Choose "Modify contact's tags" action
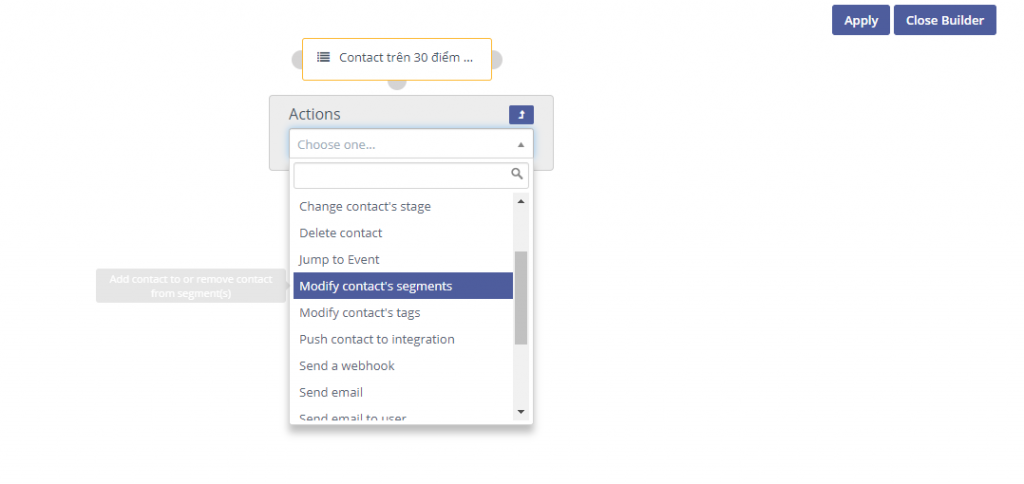The width and height of the screenshot is (1024, 484). click(x=360, y=313)
